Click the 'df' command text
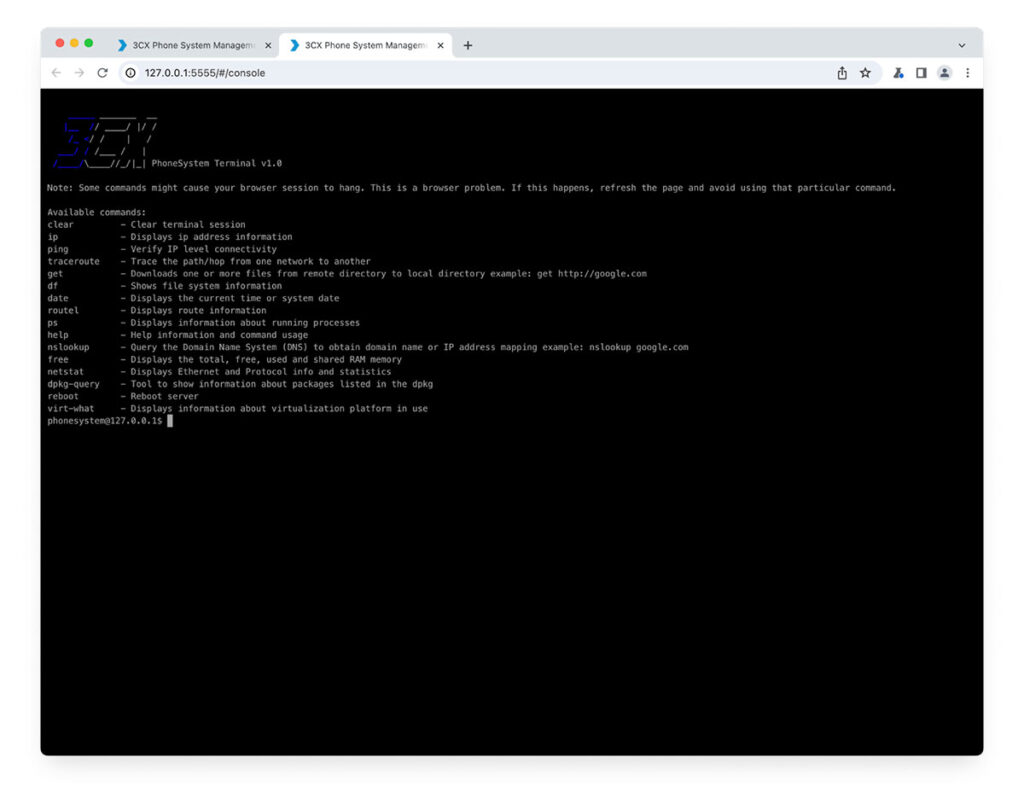The width and height of the screenshot is (1024, 809). [x=52, y=286]
